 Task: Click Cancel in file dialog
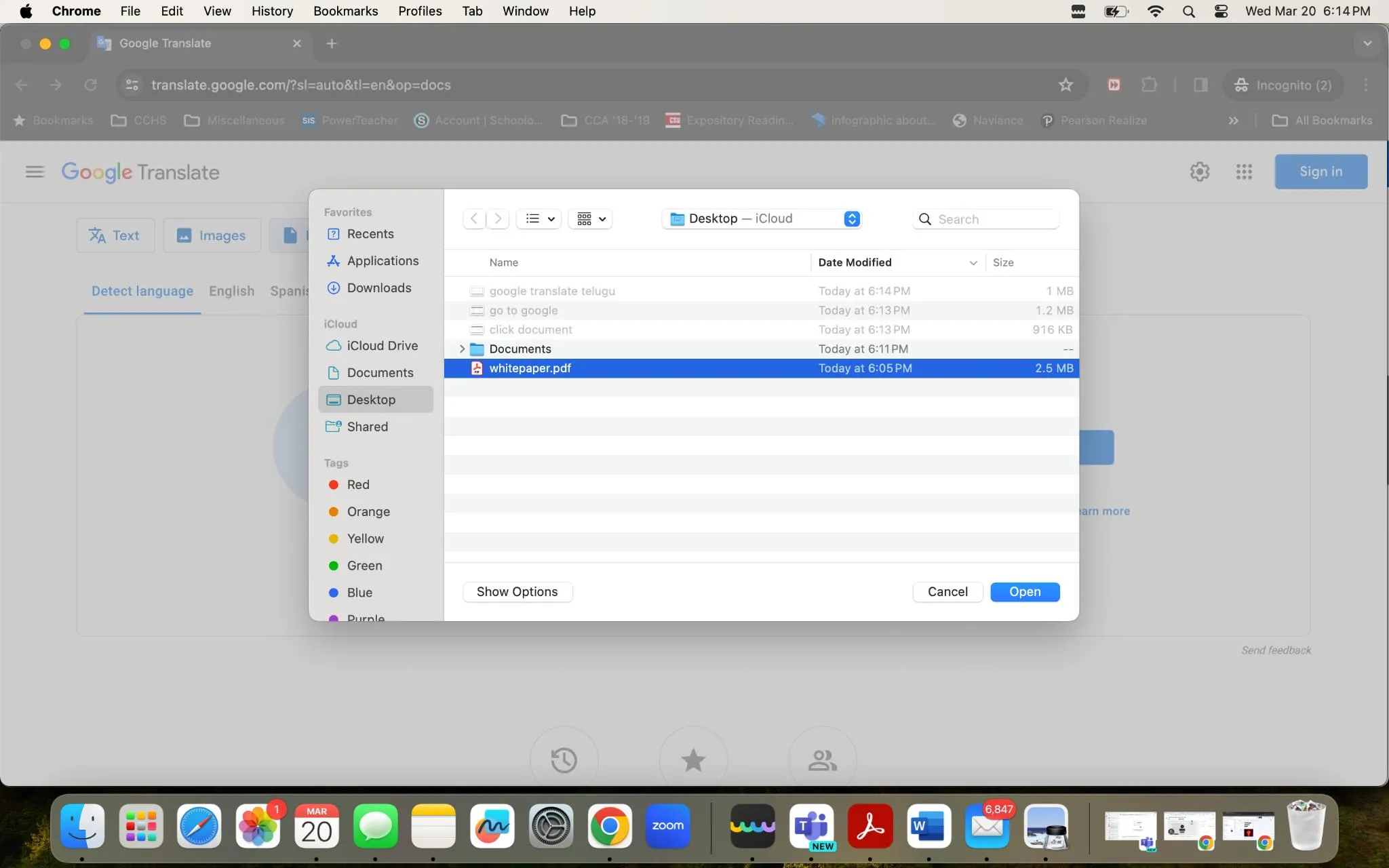coord(947,592)
